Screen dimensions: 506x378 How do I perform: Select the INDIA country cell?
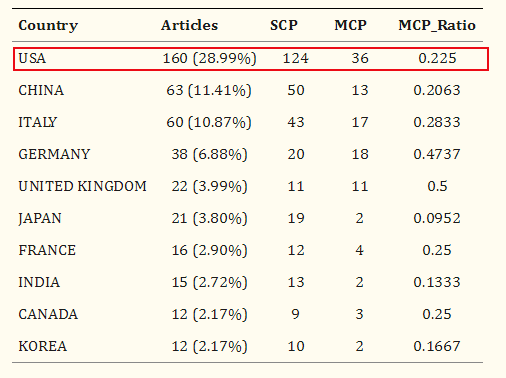(x=39, y=282)
